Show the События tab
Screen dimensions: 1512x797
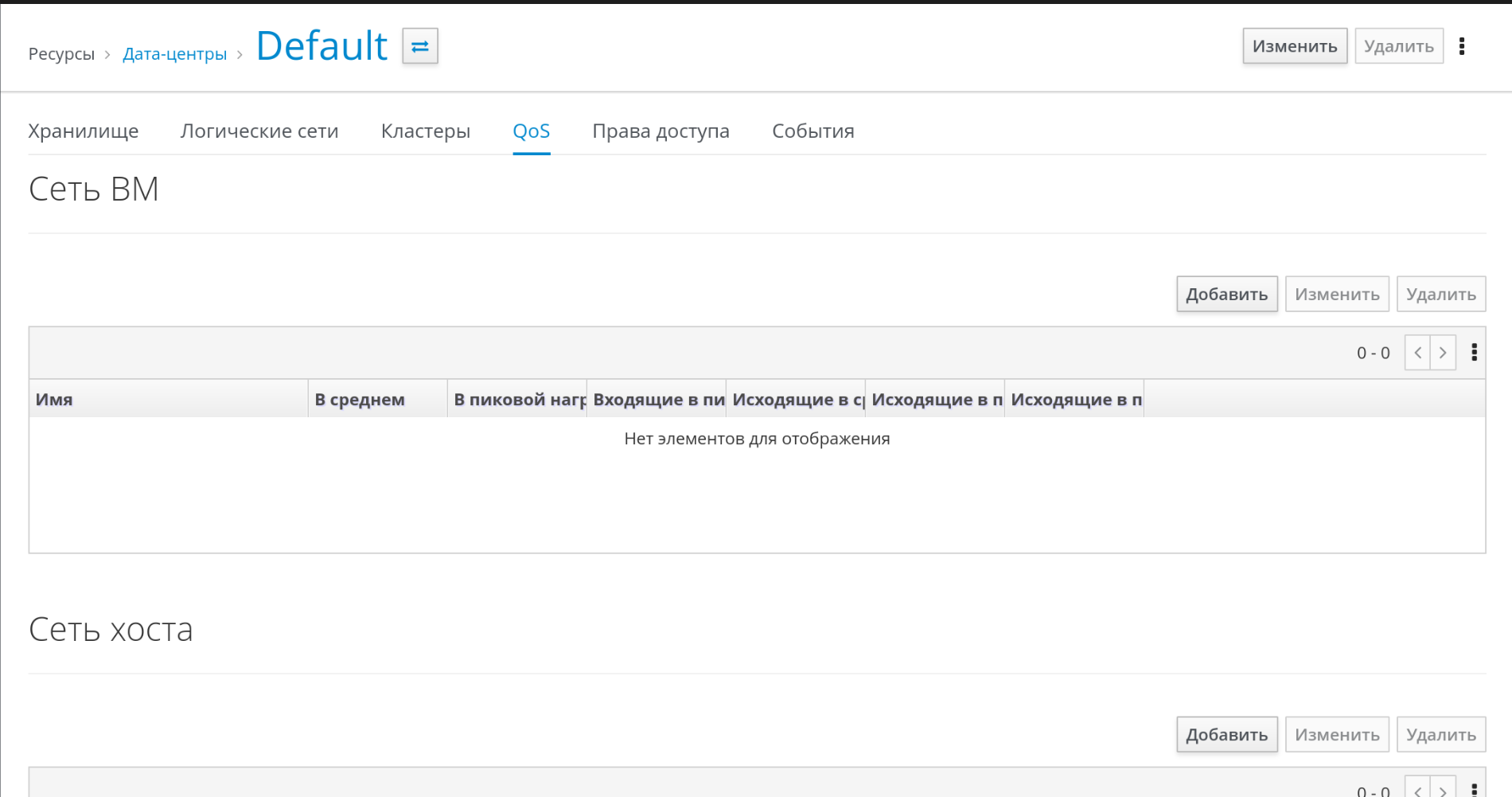pyautogui.click(x=813, y=131)
